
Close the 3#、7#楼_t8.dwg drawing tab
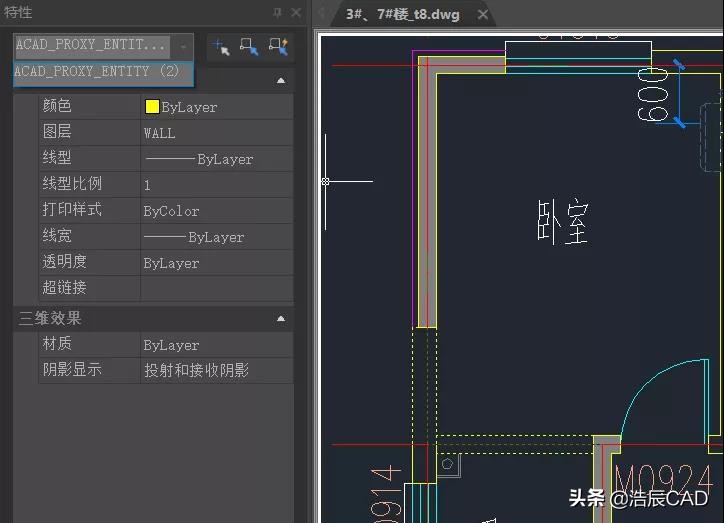(483, 14)
